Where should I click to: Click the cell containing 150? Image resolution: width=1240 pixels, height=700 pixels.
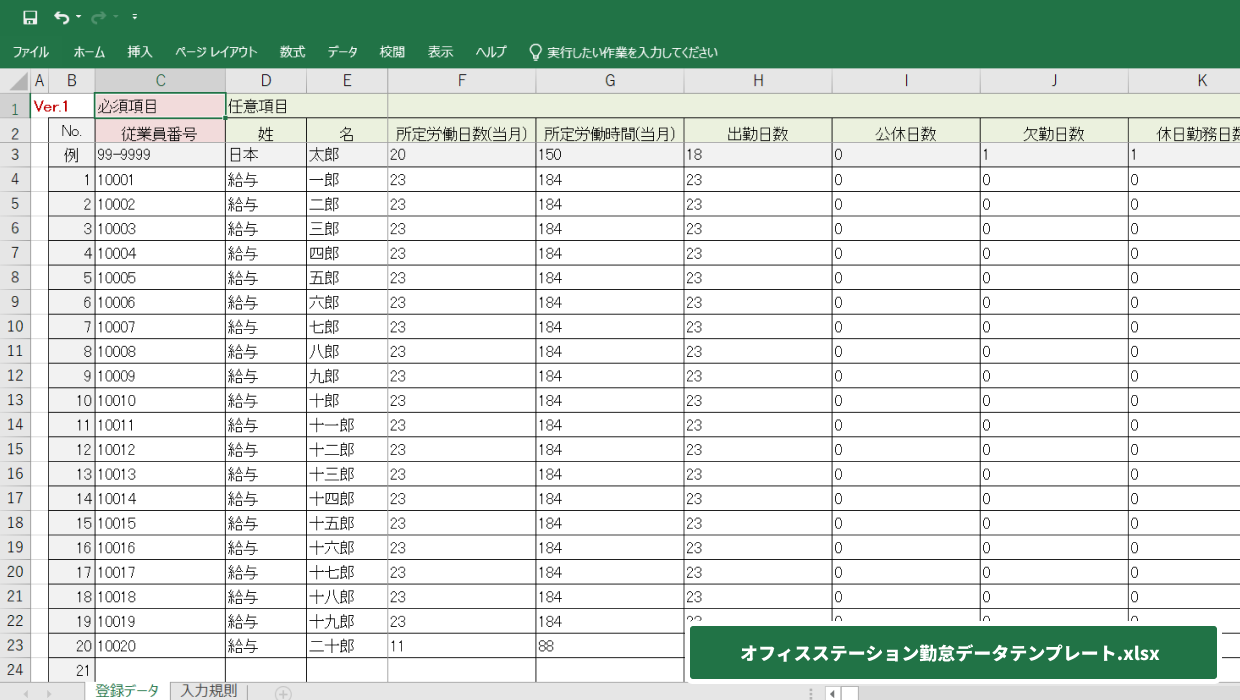(x=610, y=155)
